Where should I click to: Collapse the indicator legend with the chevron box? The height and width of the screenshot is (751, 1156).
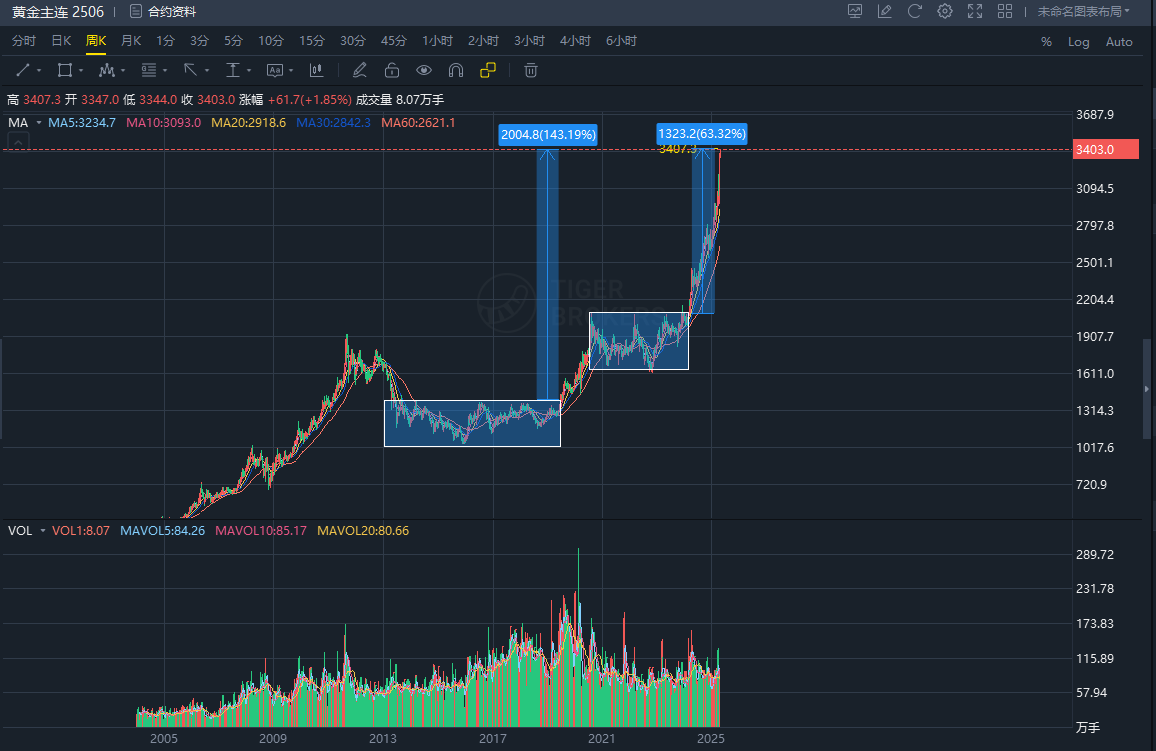(18, 142)
